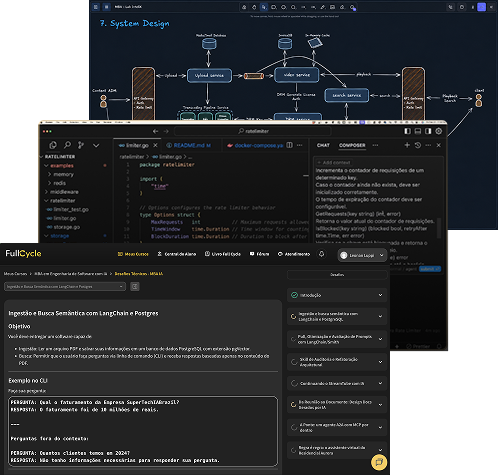Screen dimensions: 498x475
Task: Open Livro Full Cycle in navigation
Action: [x=223, y=254]
